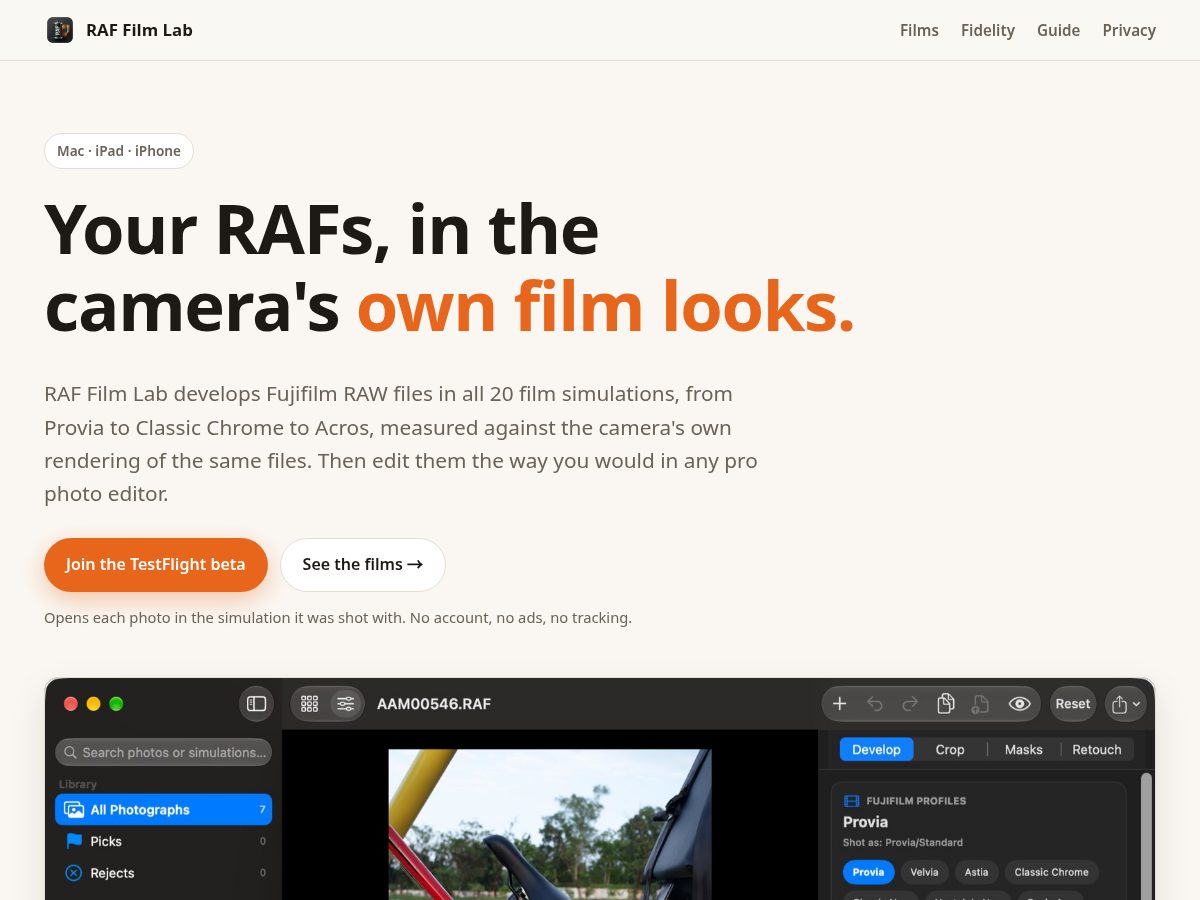Screen dimensions: 1200x900
Task: Click the Reset button in toolbar
Action: point(1073,704)
